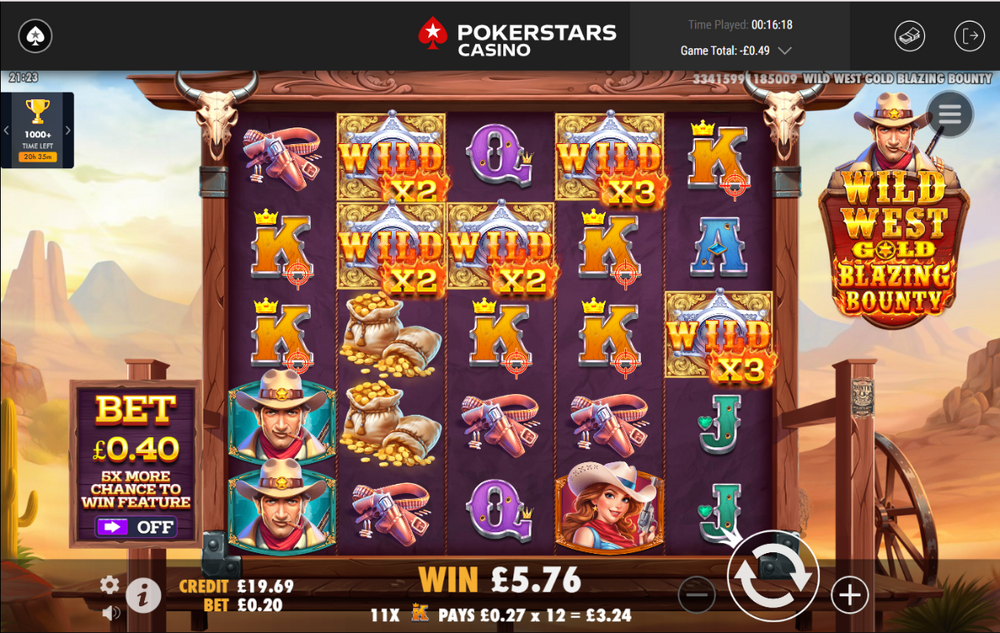Open the hamburger game menu
Image resolution: width=1000 pixels, height=633 pixels.
click(950, 115)
